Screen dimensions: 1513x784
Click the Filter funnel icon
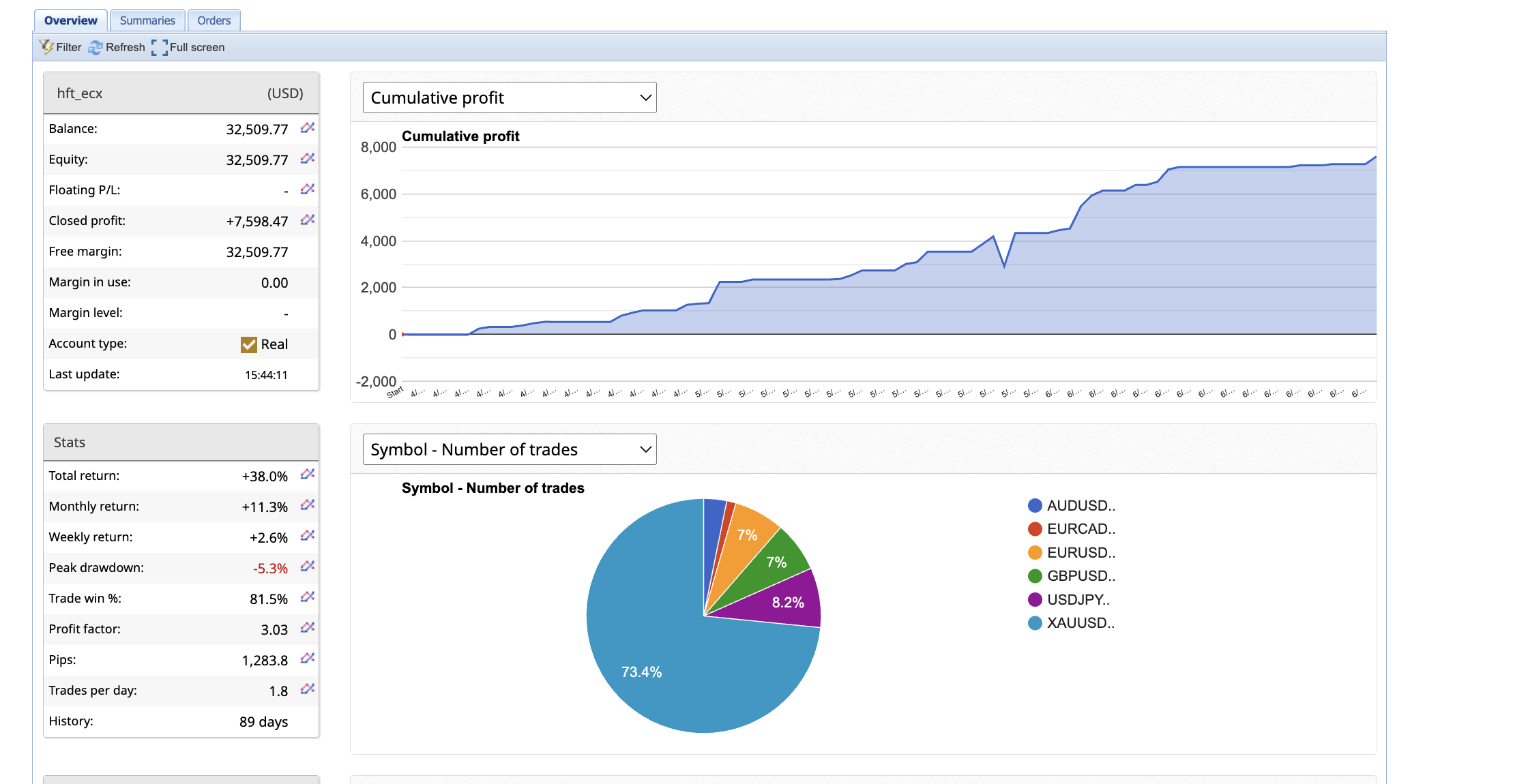point(46,47)
